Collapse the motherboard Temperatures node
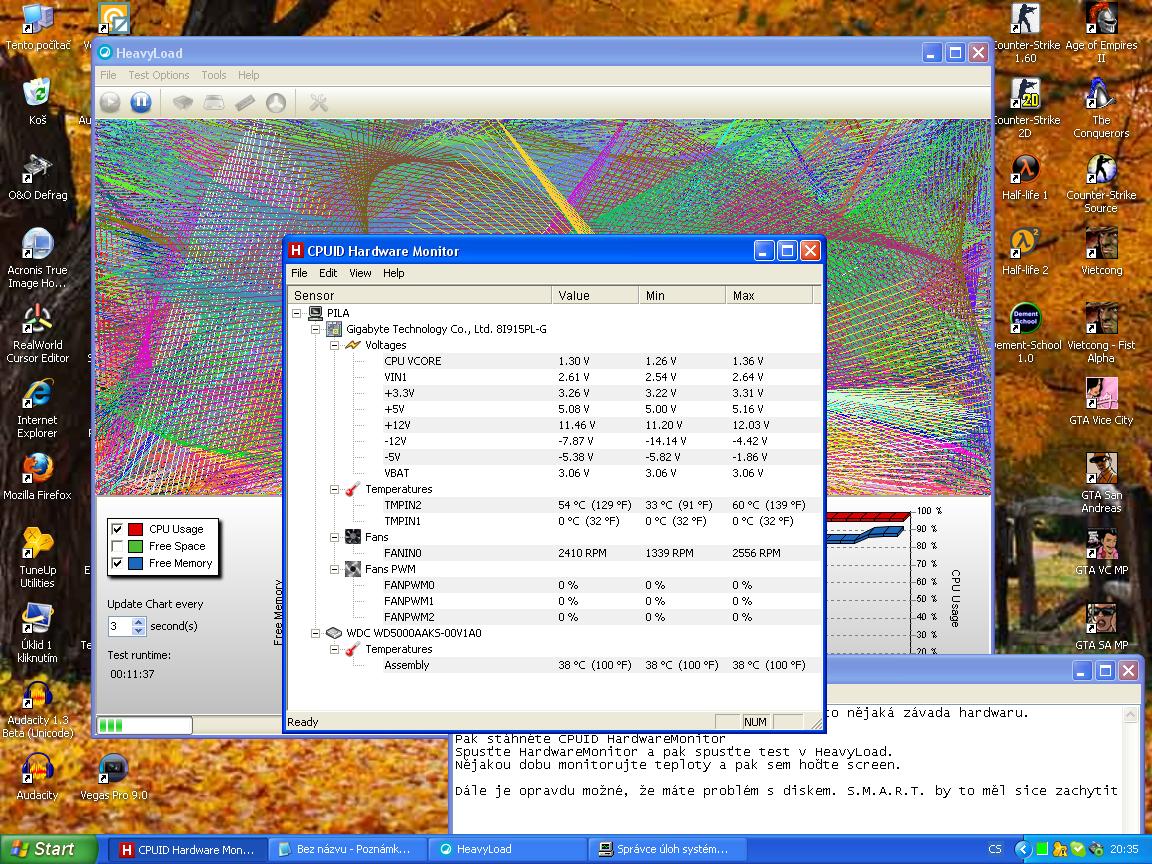 click(335, 489)
